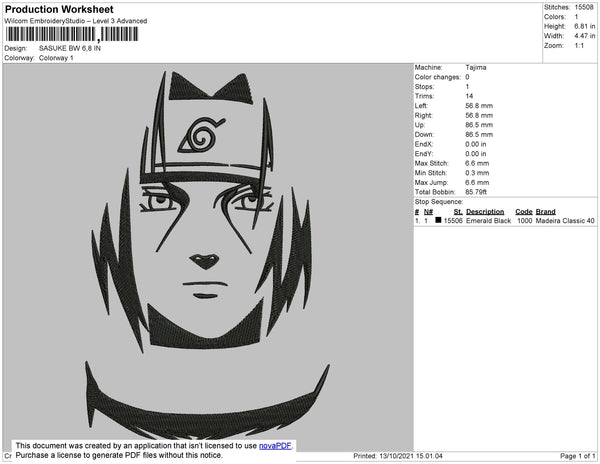This screenshot has width=600, height=464.
Task: Click the 'Brand' column header
Action: click(545, 212)
